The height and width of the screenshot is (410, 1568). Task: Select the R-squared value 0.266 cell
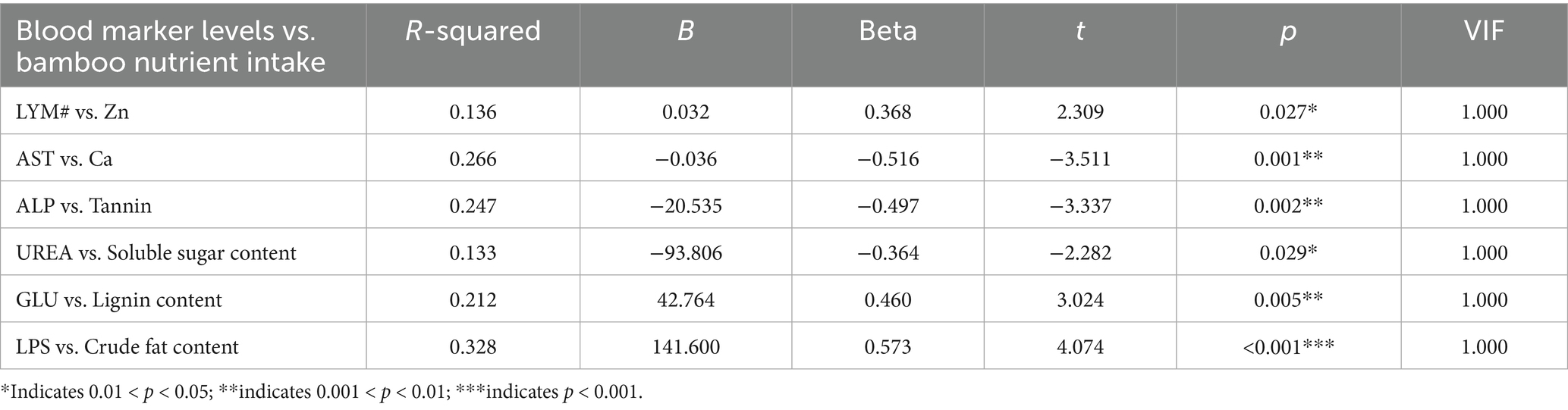(x=473, y=159)
